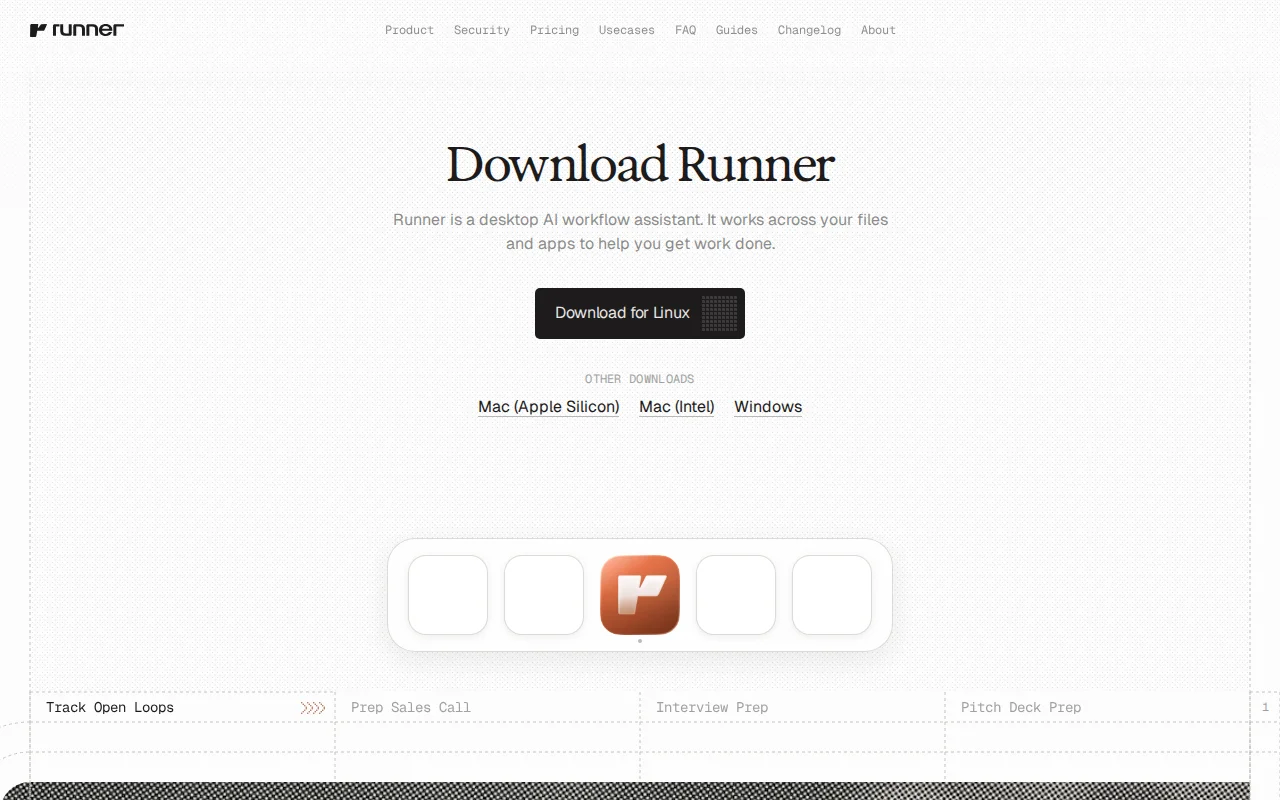
Task: Switch to the Interview Prep tab
Action: (x=792, y=707)
